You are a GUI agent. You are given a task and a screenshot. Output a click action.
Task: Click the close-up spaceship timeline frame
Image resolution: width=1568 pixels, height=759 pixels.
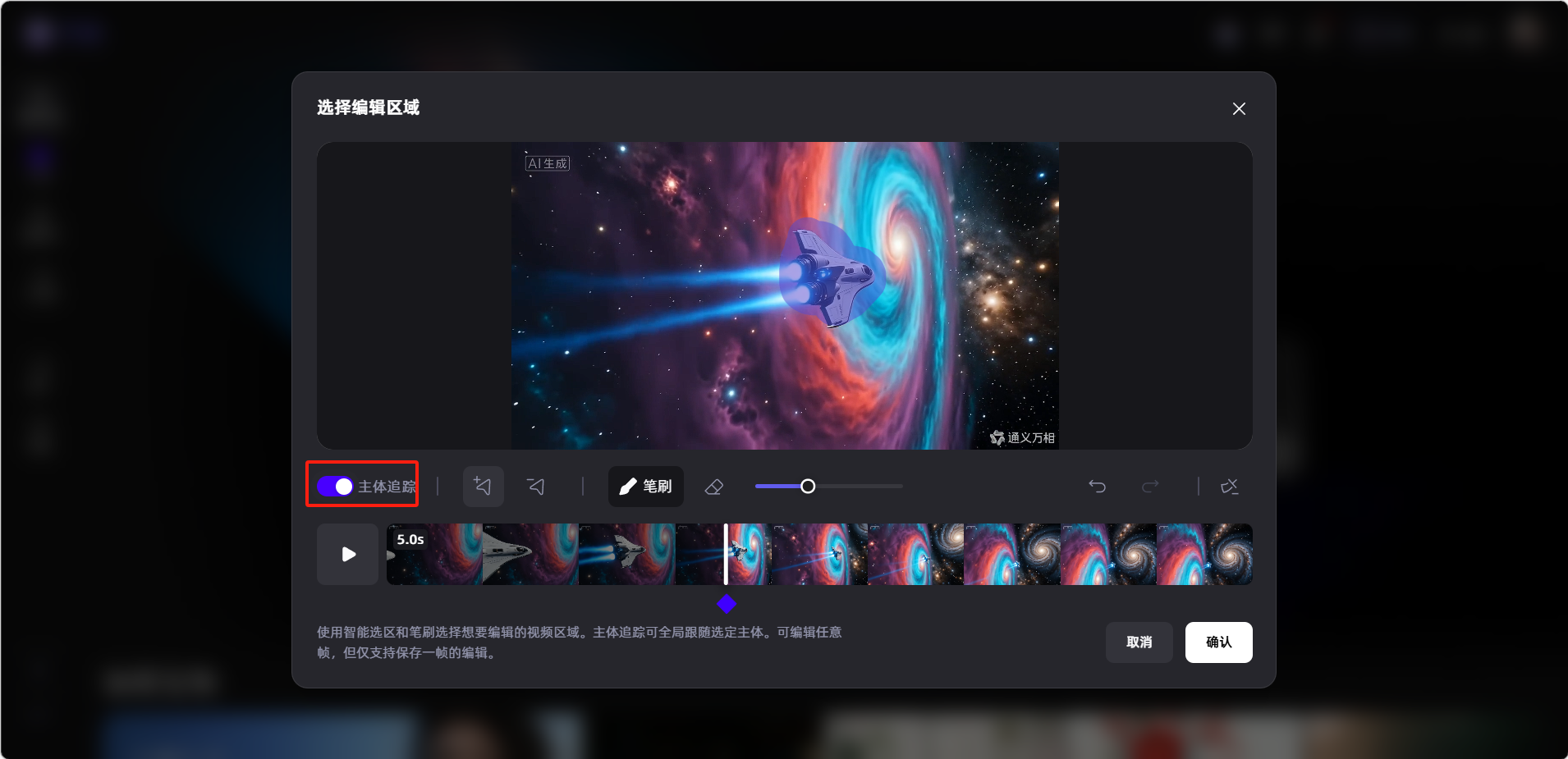click(x=530, y=555)
